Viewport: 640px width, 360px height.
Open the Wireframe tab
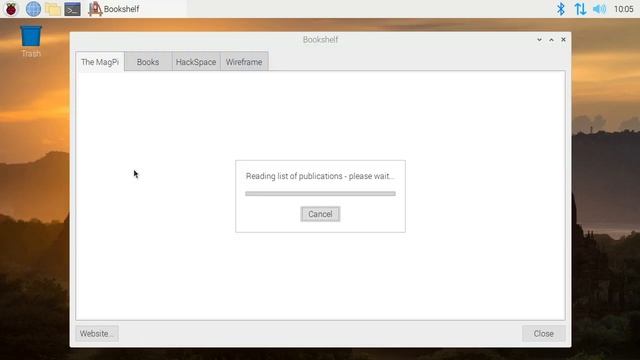click(x=244, y=62)
